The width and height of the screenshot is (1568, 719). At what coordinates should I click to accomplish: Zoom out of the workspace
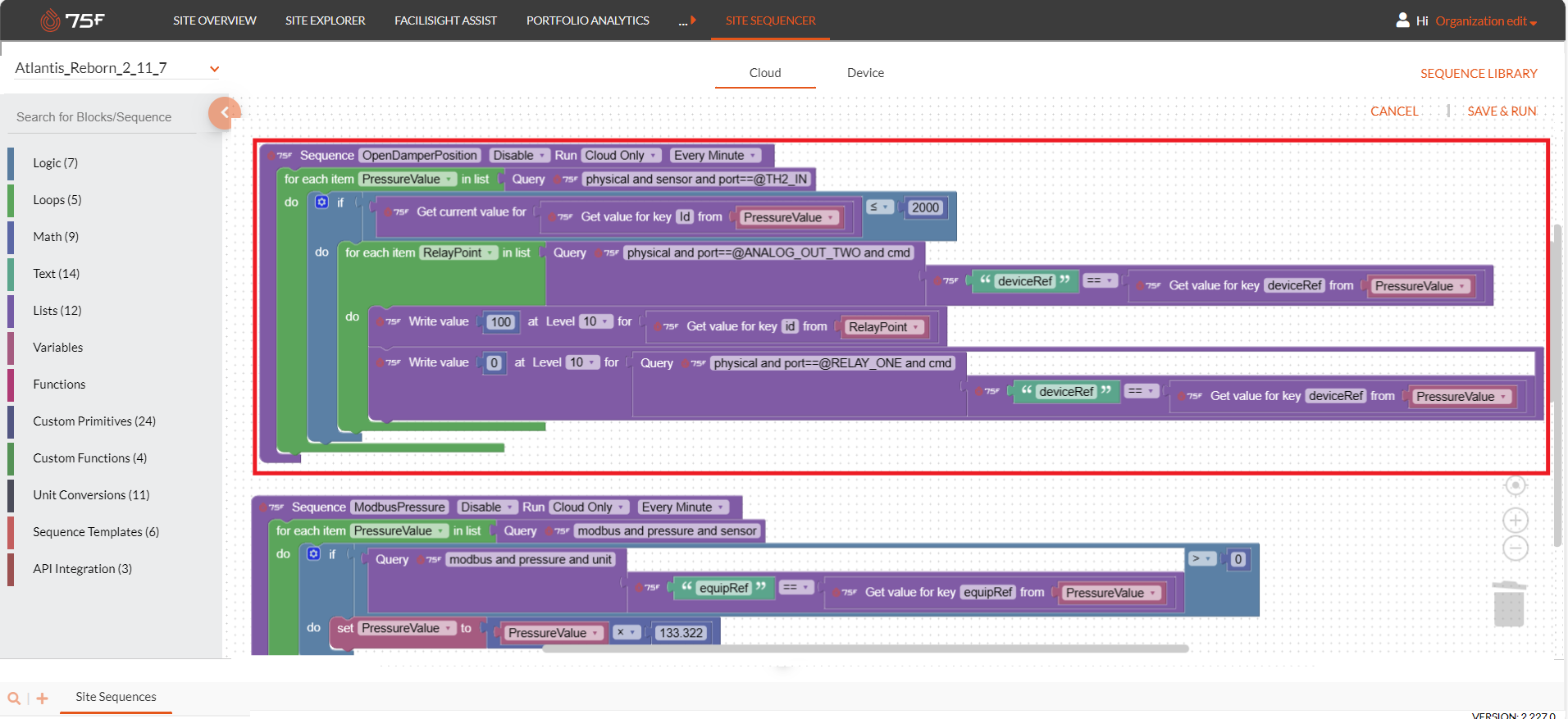(x=1516, y=548)
